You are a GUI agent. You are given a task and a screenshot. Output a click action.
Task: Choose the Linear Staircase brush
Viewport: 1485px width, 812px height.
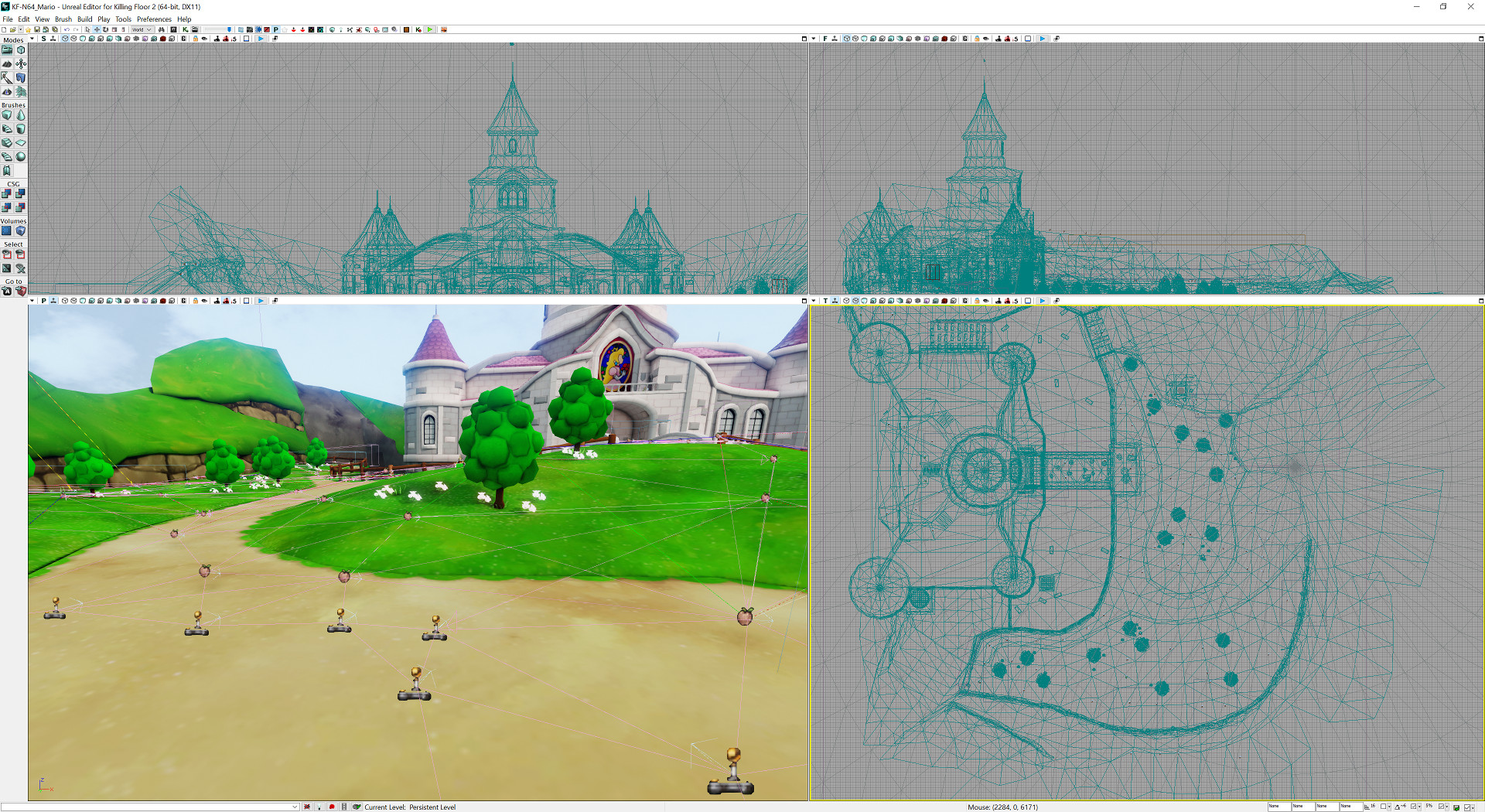[7, 143]
